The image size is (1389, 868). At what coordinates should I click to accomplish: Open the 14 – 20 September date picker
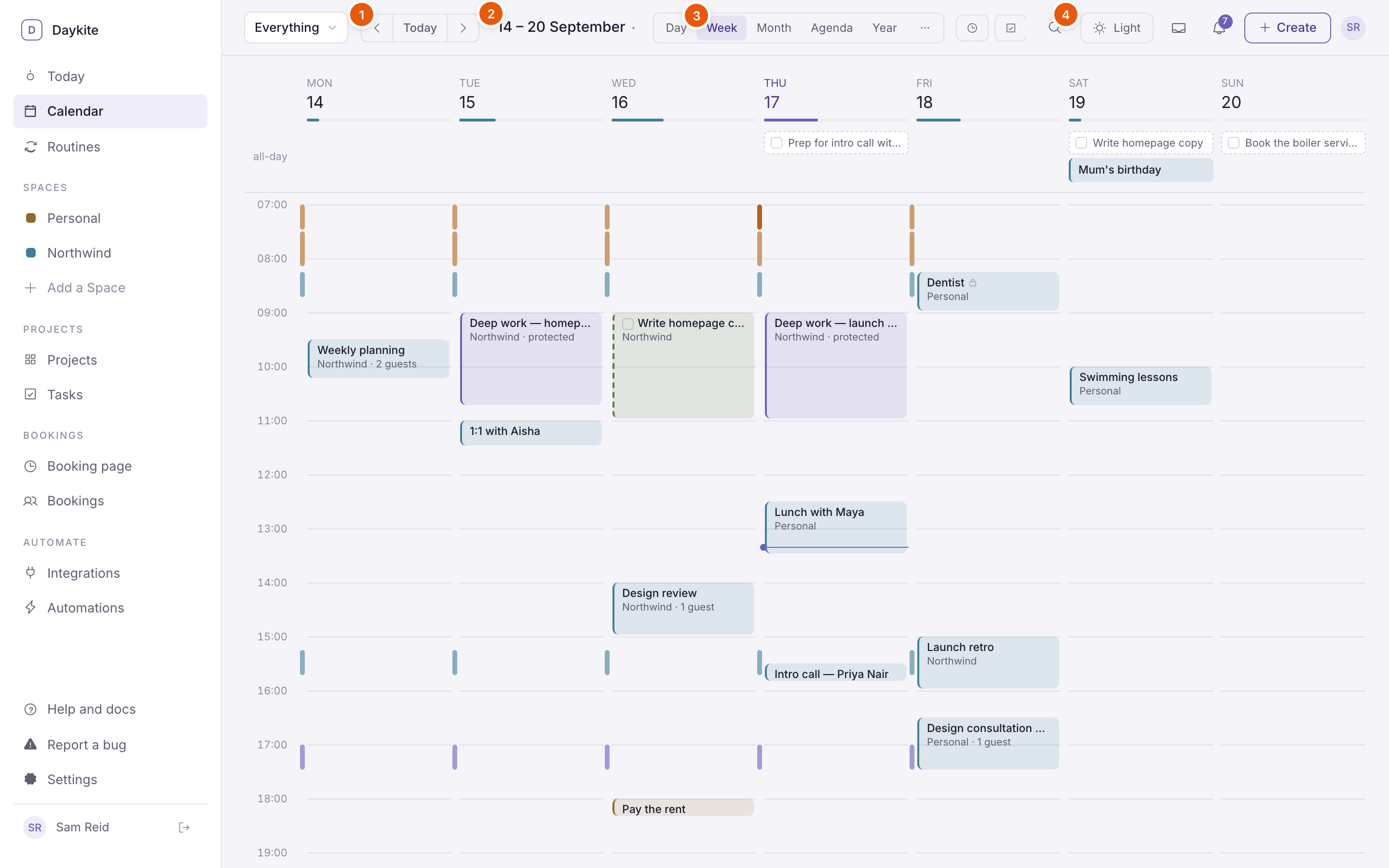(567, 27)
